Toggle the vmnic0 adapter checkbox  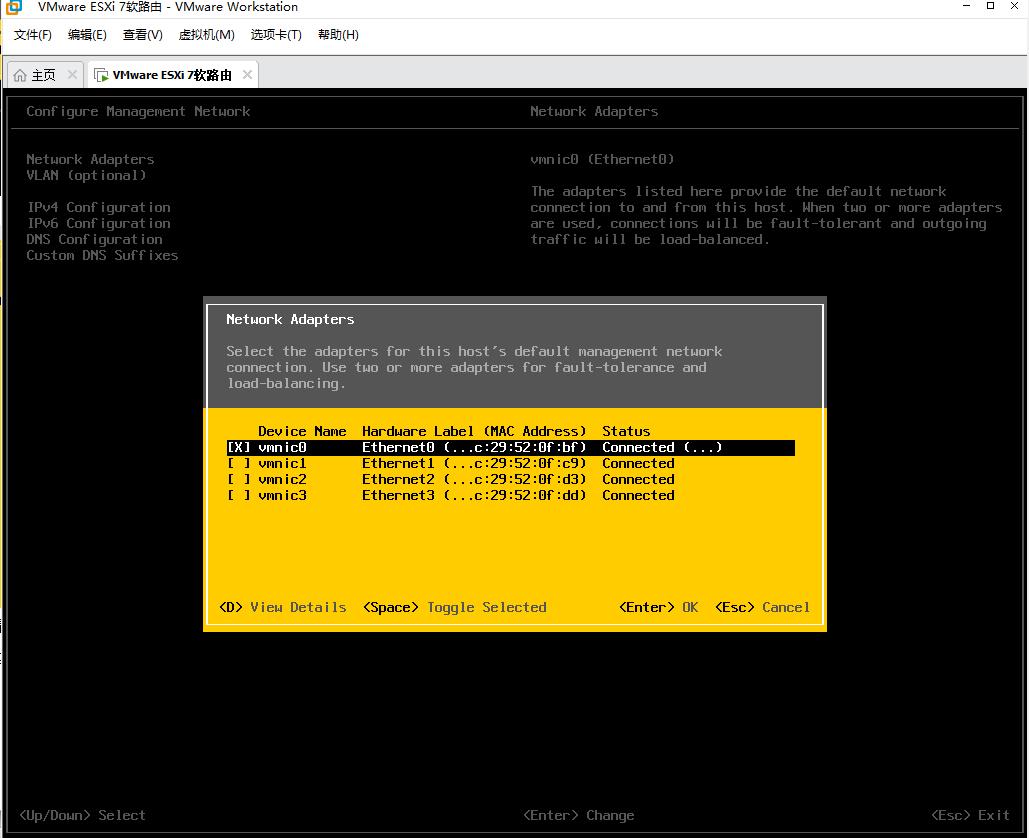coord(239,448)
